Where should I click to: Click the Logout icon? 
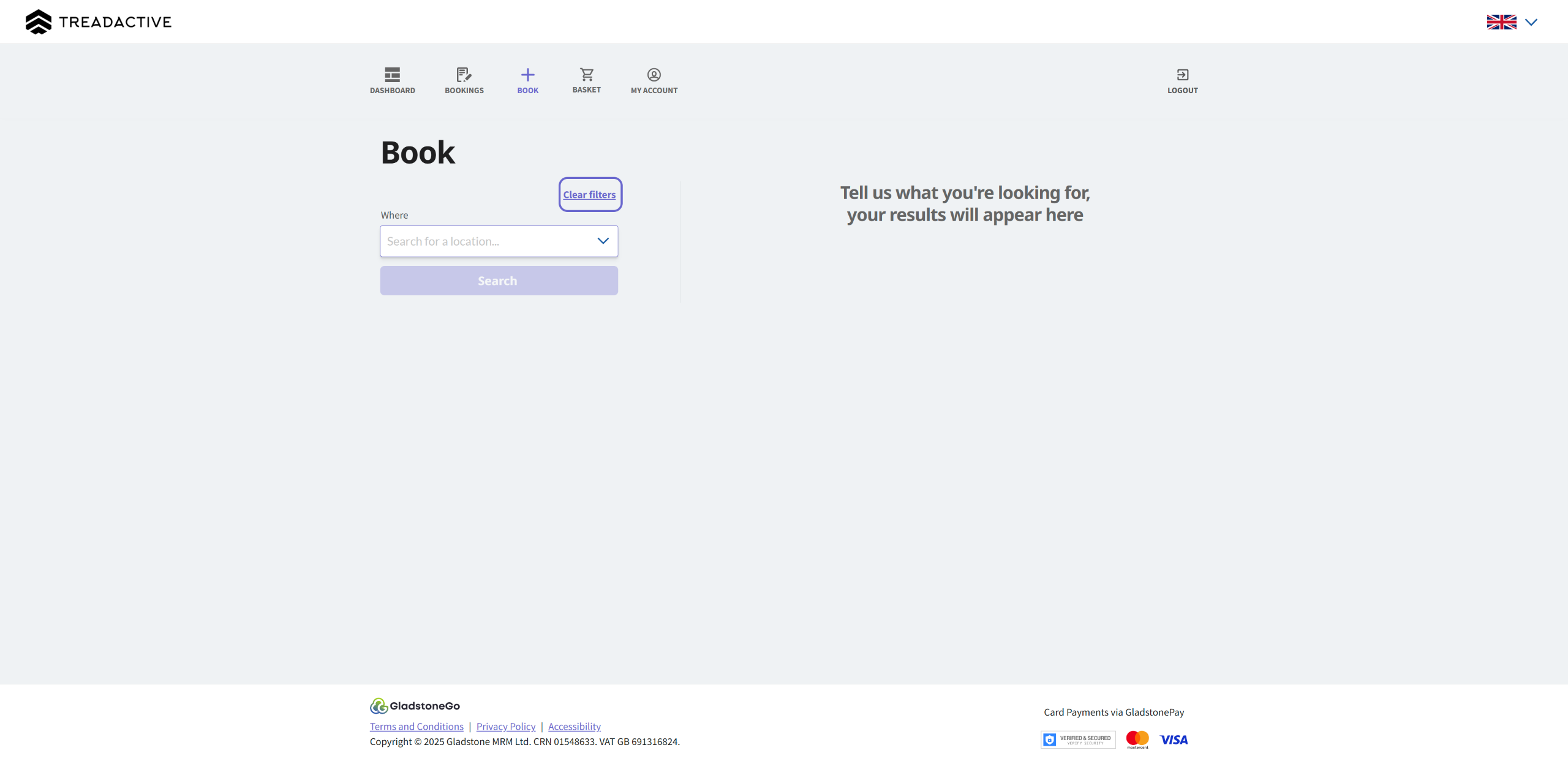[x=1182, y=75]
